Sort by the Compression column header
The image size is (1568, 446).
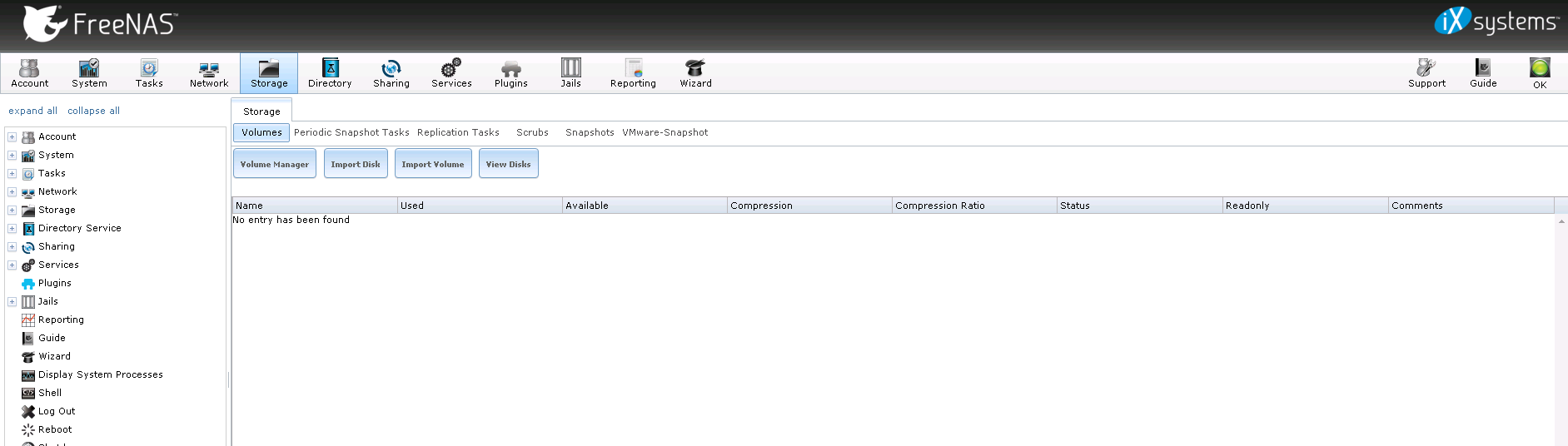[x=809, y=206]
